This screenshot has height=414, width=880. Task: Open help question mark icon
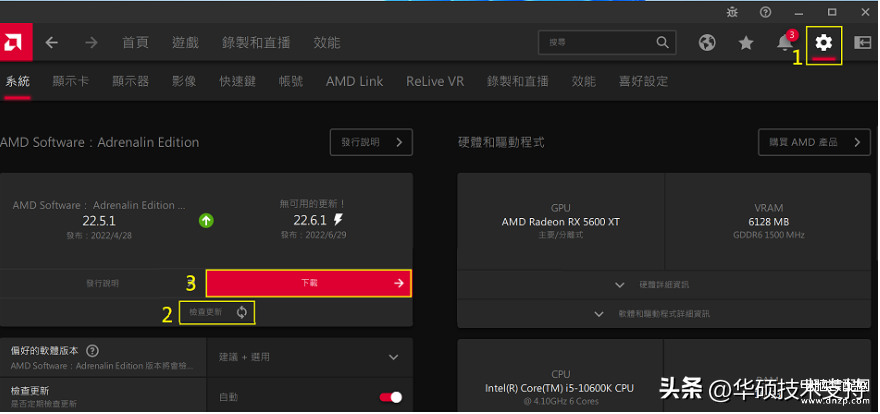pos(765,12)
